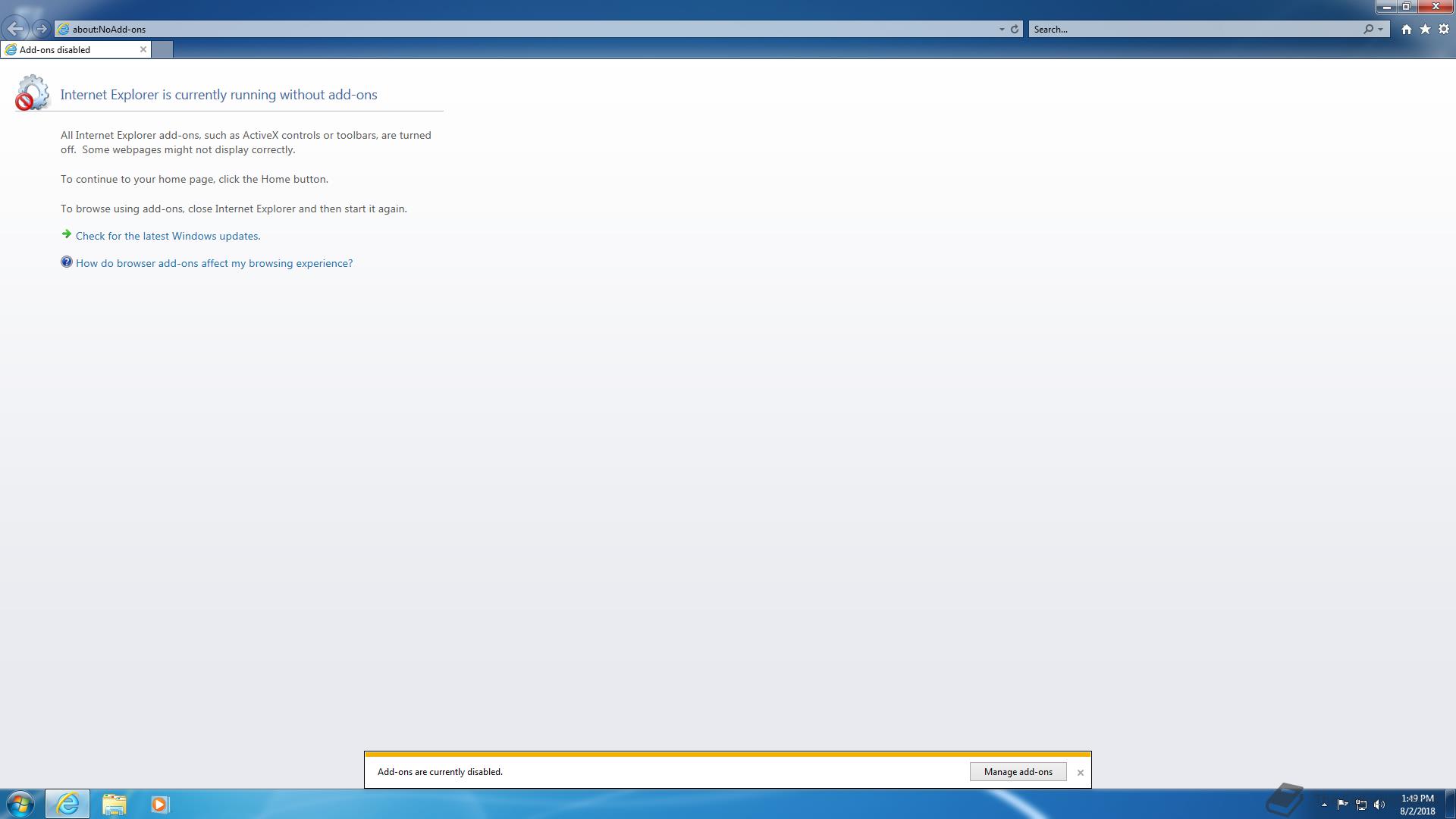The height and width of the screenshot is (819, 1456).
Task: Dismiss the add-ons disabled notification bar
Action: pos(1081,773)
